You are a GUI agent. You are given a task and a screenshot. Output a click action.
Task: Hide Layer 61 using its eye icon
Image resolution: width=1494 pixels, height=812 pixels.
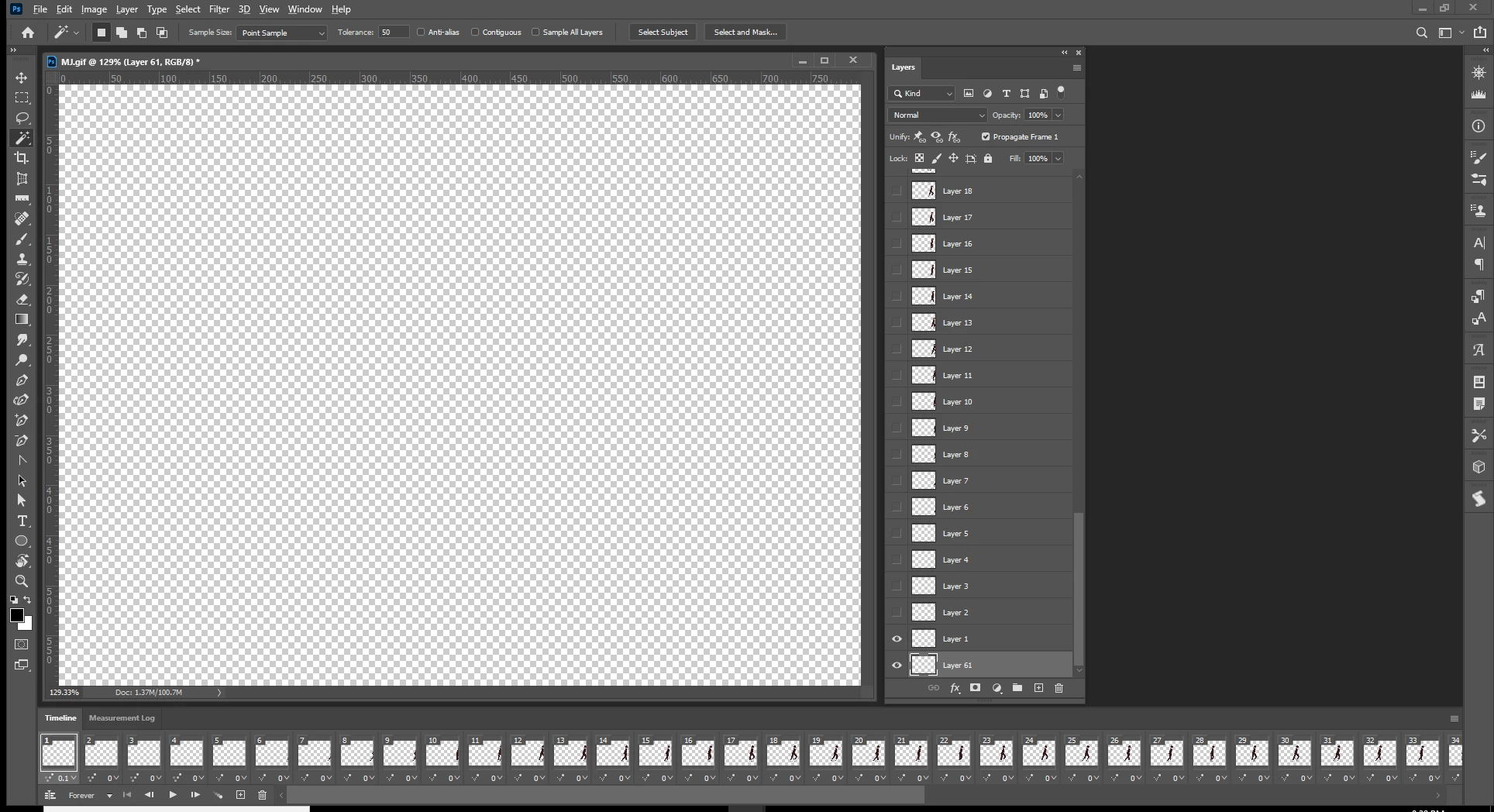(897, 666)
